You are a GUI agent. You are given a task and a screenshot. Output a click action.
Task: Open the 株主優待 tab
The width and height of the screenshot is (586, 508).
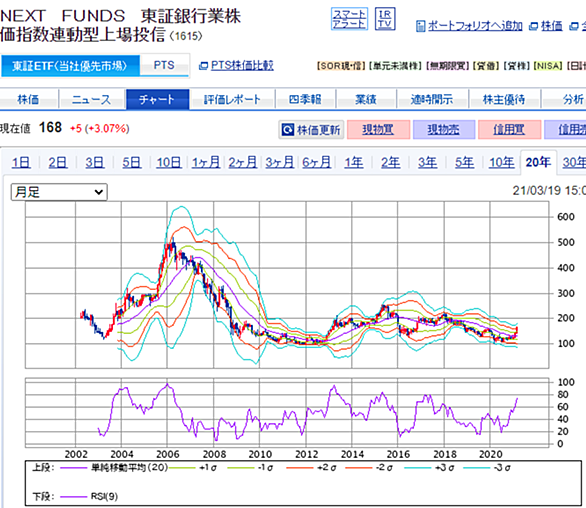coord(504,99)
